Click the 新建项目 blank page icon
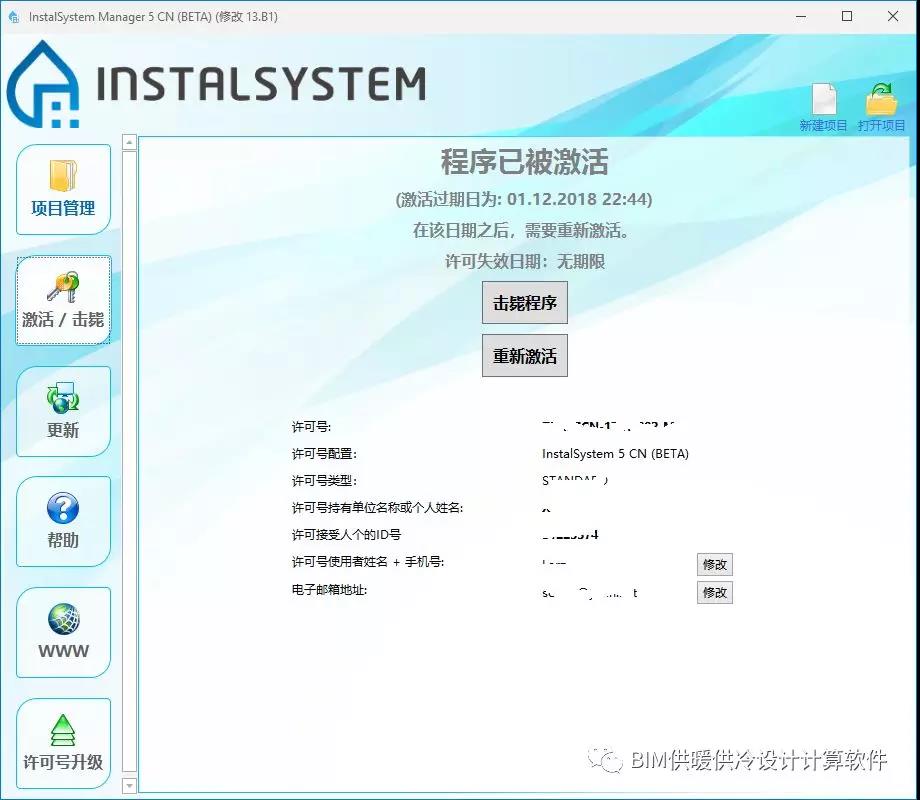Viewport: 920px width, 800px height. [823, 99]
